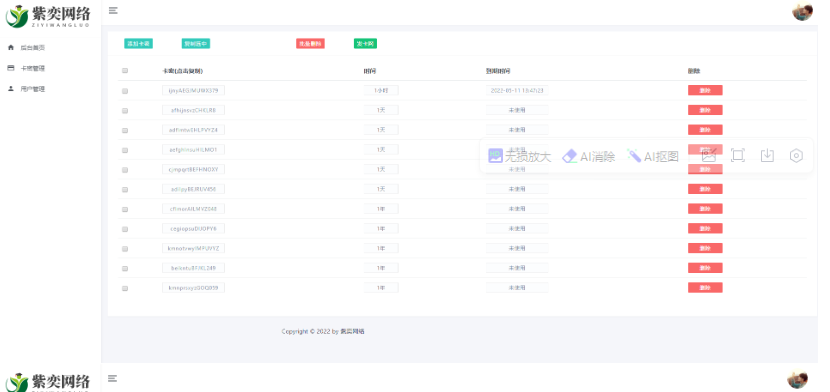
Task: Delete the card kmnpsxyzGOQ059 row
Action: (x=705, y=288)
